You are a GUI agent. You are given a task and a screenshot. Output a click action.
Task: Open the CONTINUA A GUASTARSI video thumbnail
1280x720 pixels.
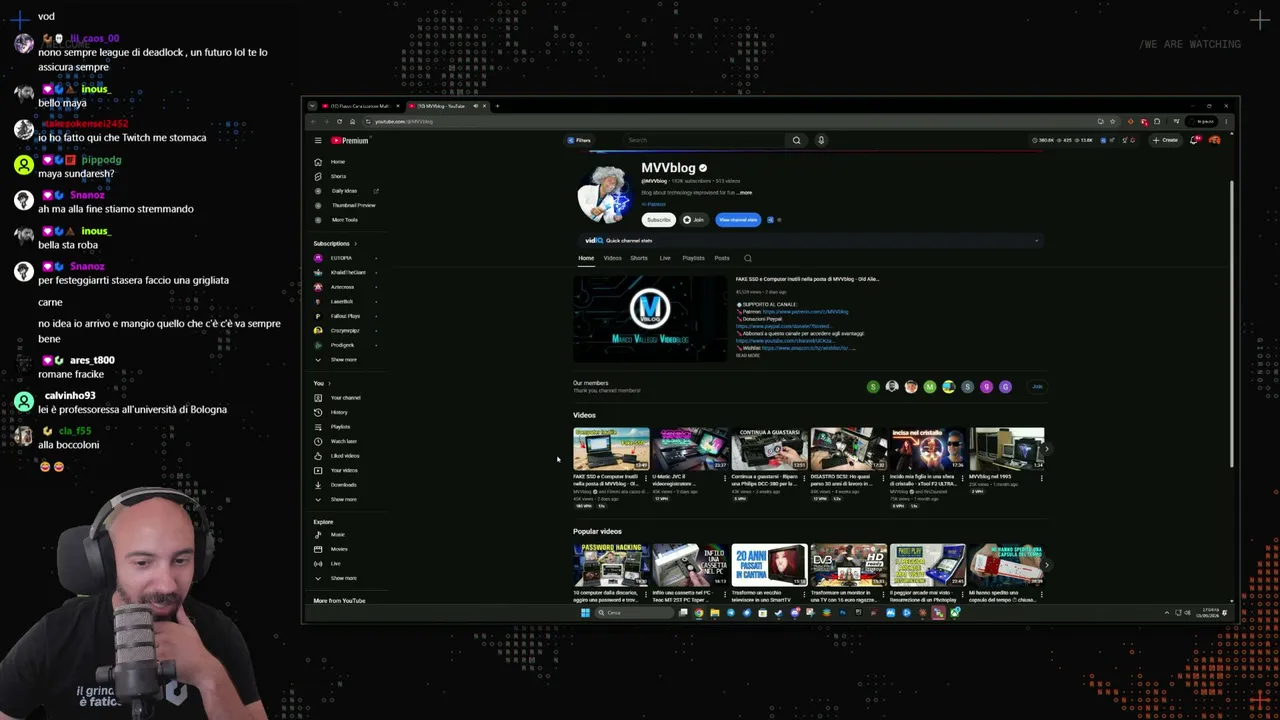point(769,449)
